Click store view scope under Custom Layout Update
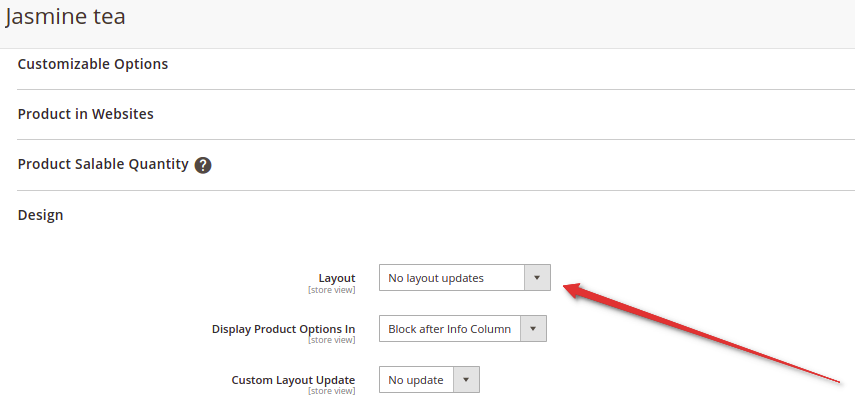 [332, 391]
